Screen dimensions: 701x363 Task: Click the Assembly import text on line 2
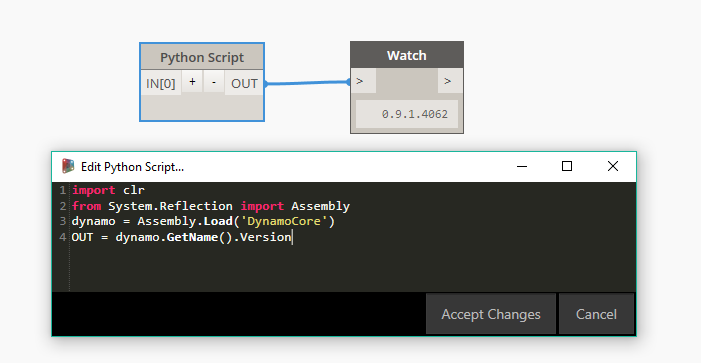tap(321, 206)
